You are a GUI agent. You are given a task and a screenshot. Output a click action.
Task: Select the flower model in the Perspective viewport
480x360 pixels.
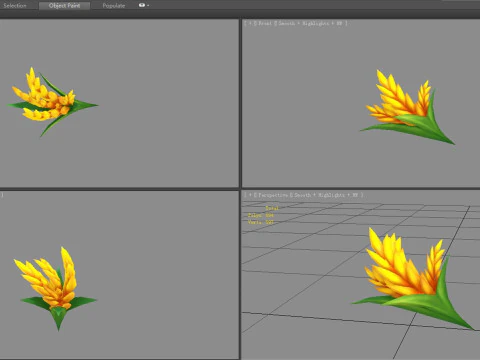(412, 278)
